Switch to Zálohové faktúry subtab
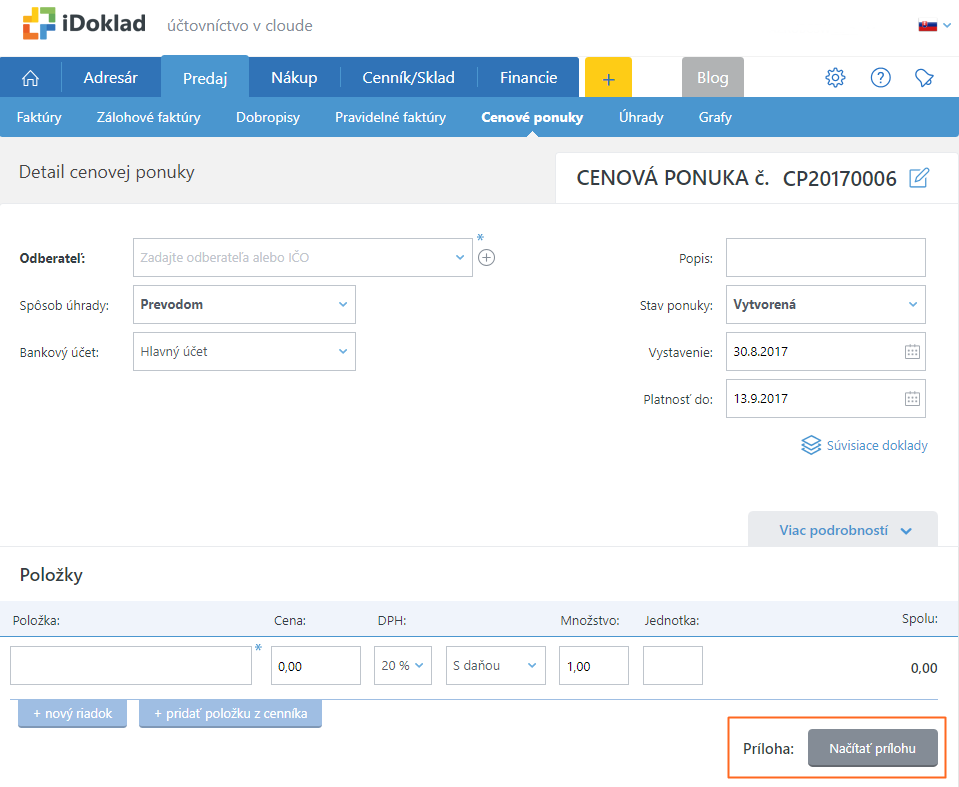This screenshot has height=787, width=959. pos(148,117)
